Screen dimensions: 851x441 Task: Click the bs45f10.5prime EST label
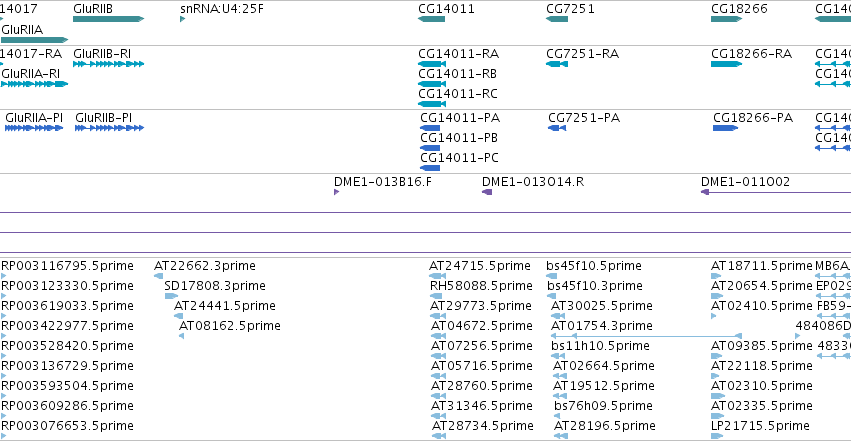[594, 266]
